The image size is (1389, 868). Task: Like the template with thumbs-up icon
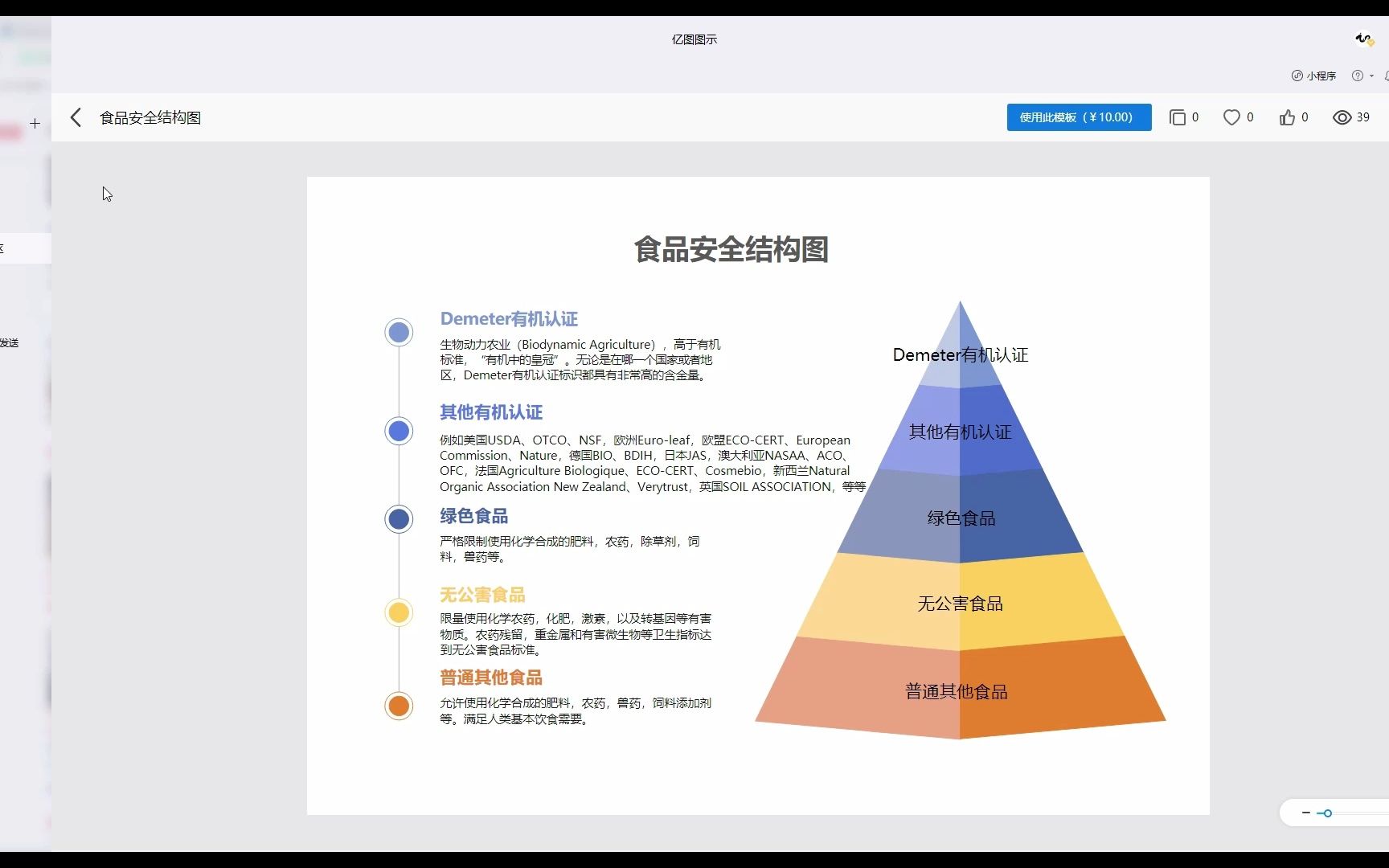tap(1287, 117)
